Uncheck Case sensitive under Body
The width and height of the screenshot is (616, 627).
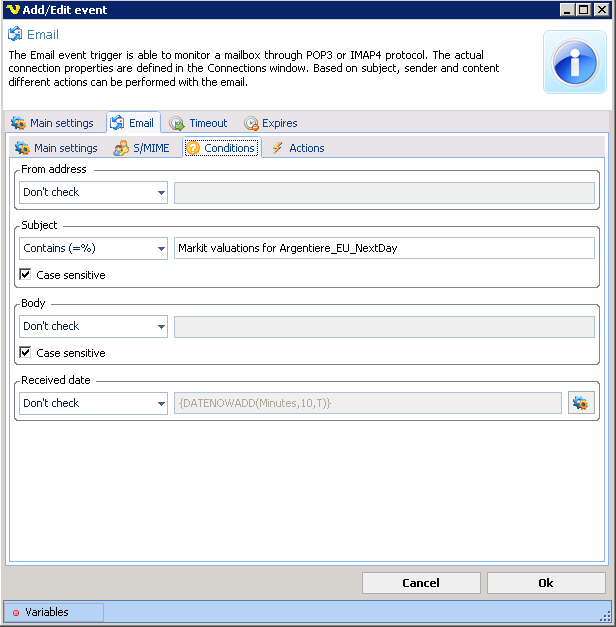(25, 353)
